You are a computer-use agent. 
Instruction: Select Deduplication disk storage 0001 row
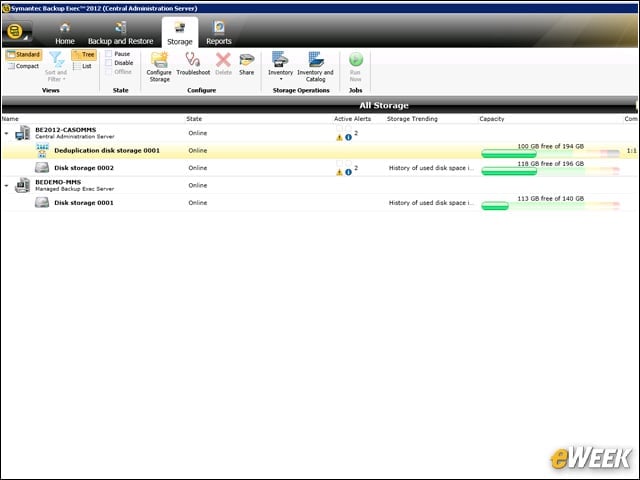coord(320,151)
